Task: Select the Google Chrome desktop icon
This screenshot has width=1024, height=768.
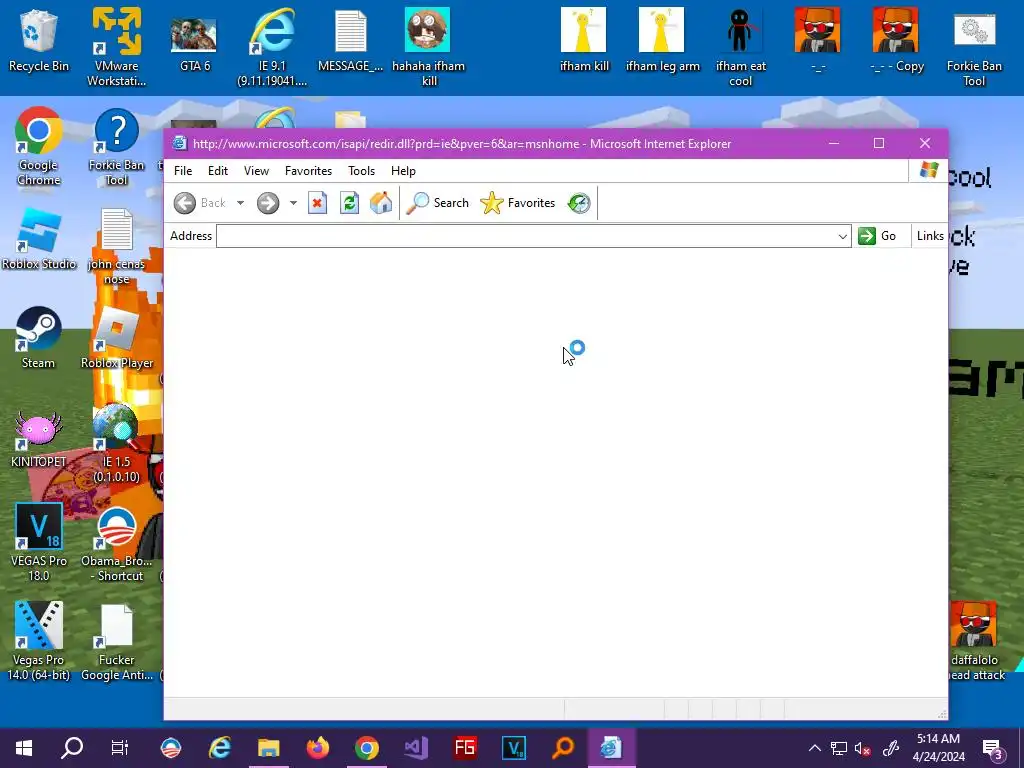Action: click(39, 147)
